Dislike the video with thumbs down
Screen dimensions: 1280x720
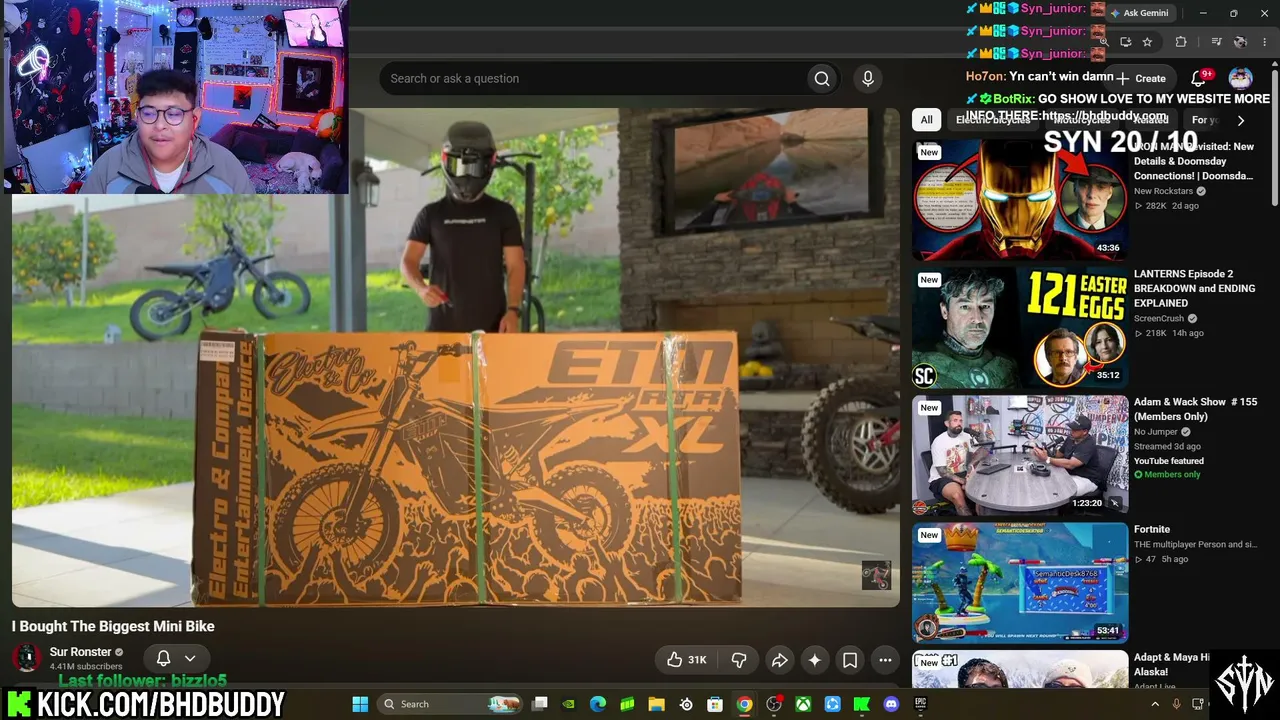[739, 660]
